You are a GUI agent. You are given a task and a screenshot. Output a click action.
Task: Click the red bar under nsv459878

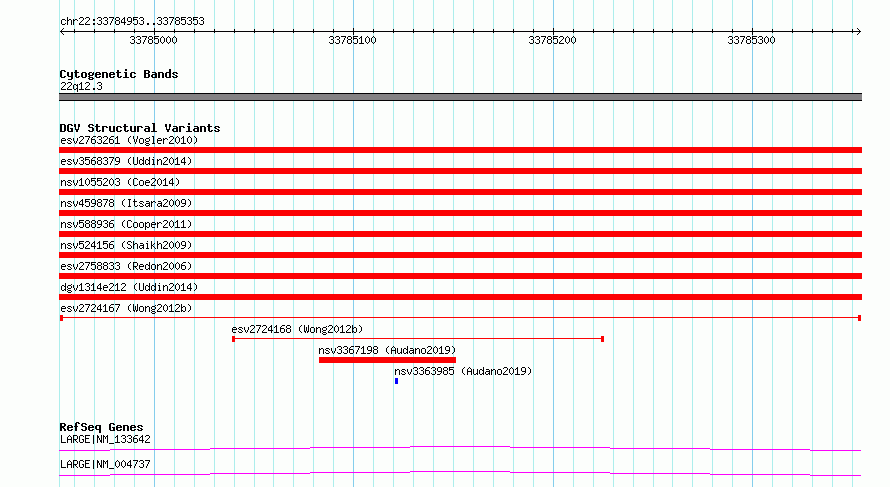(x=460, y=213)
